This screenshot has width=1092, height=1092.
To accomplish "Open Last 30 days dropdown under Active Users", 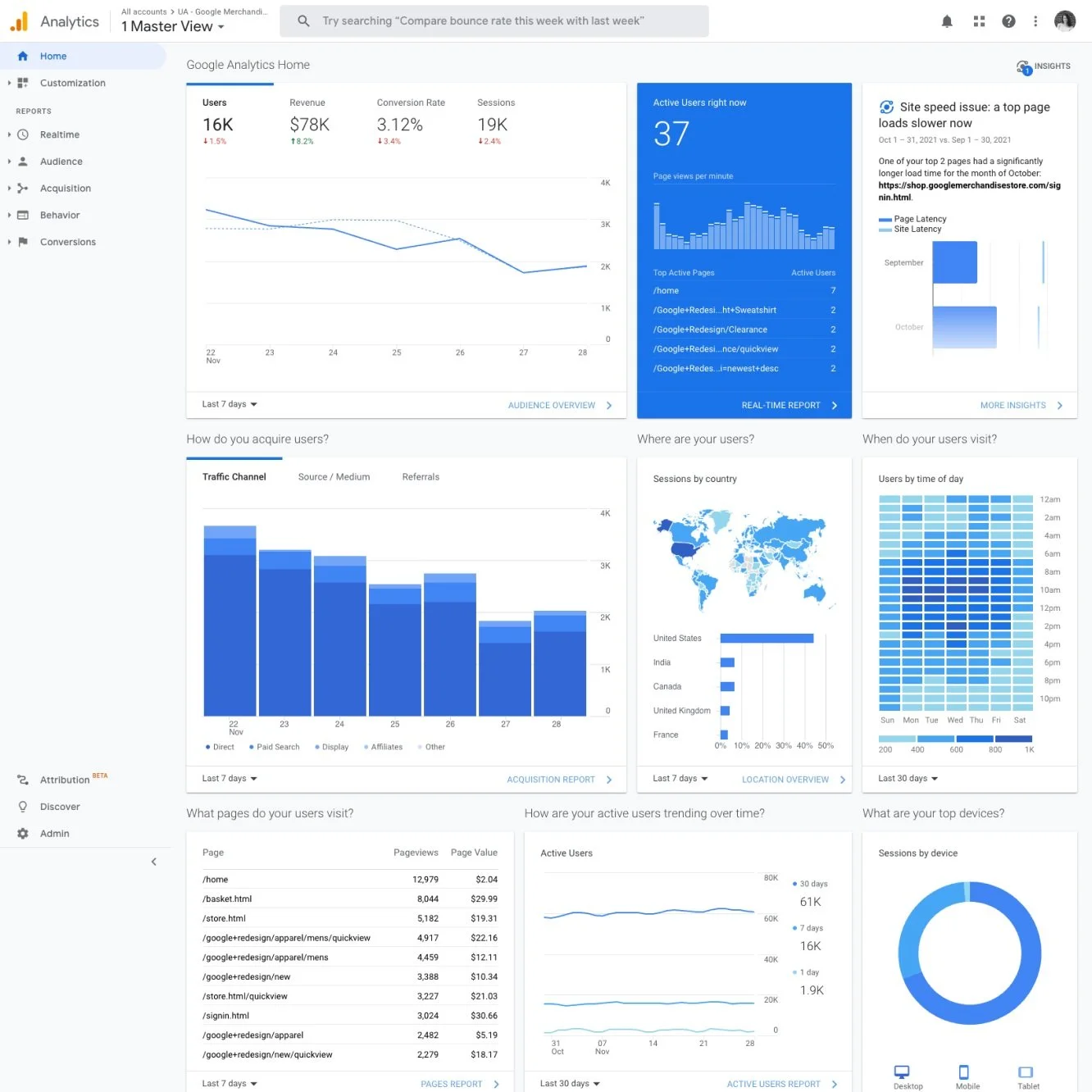I will point(570,1084).
